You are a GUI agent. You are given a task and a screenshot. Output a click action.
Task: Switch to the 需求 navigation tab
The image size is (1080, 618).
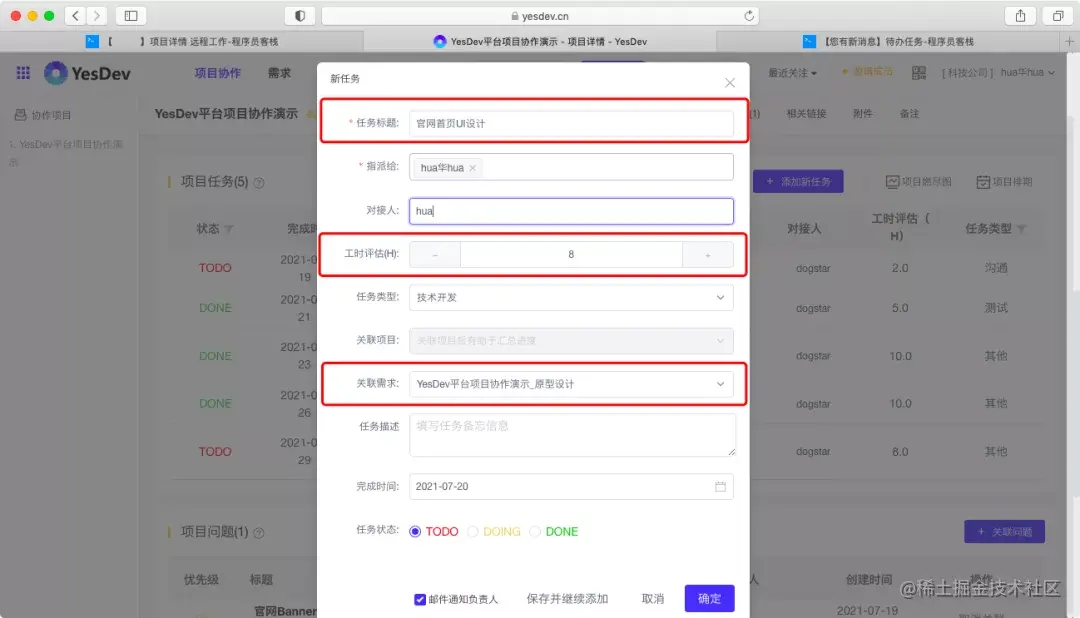(x=279, y=72)
